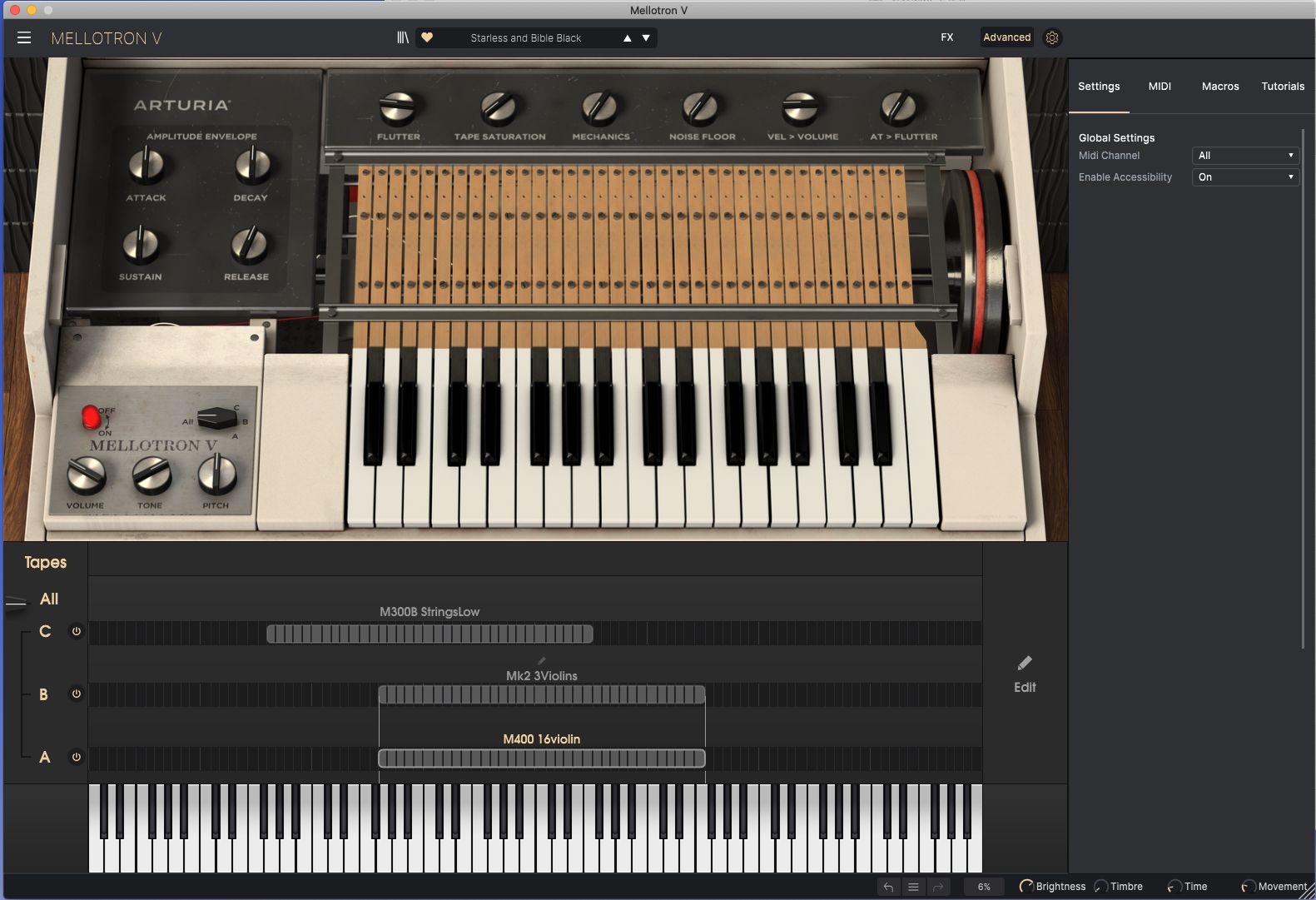Click the Time macro knob
Screen dimensions: 1316x900
click(x=1174, y=887)
